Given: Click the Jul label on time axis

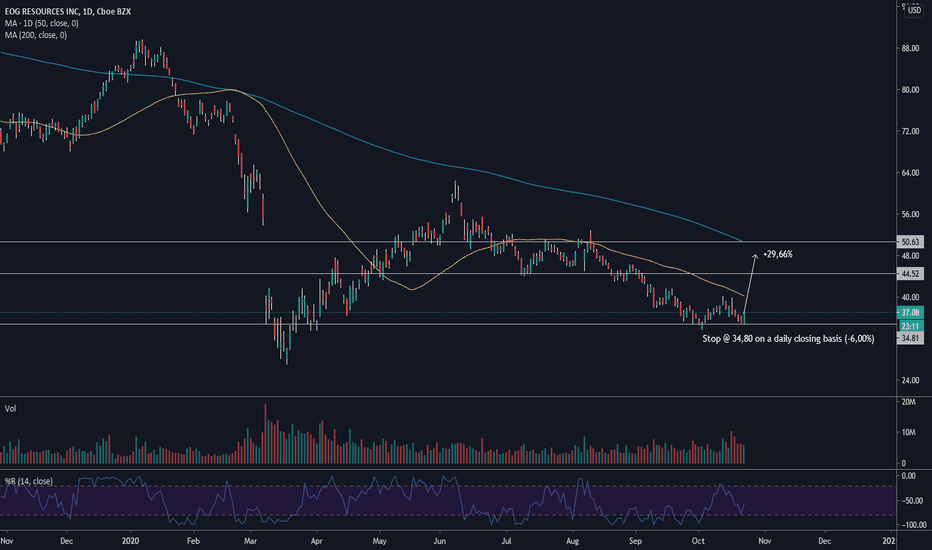Looking at the screenshot, I should coord(506,541).
